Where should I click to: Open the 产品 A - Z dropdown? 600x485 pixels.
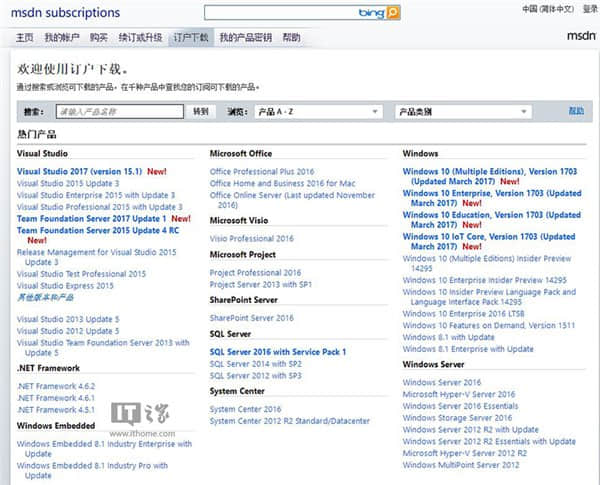point(319,112)
